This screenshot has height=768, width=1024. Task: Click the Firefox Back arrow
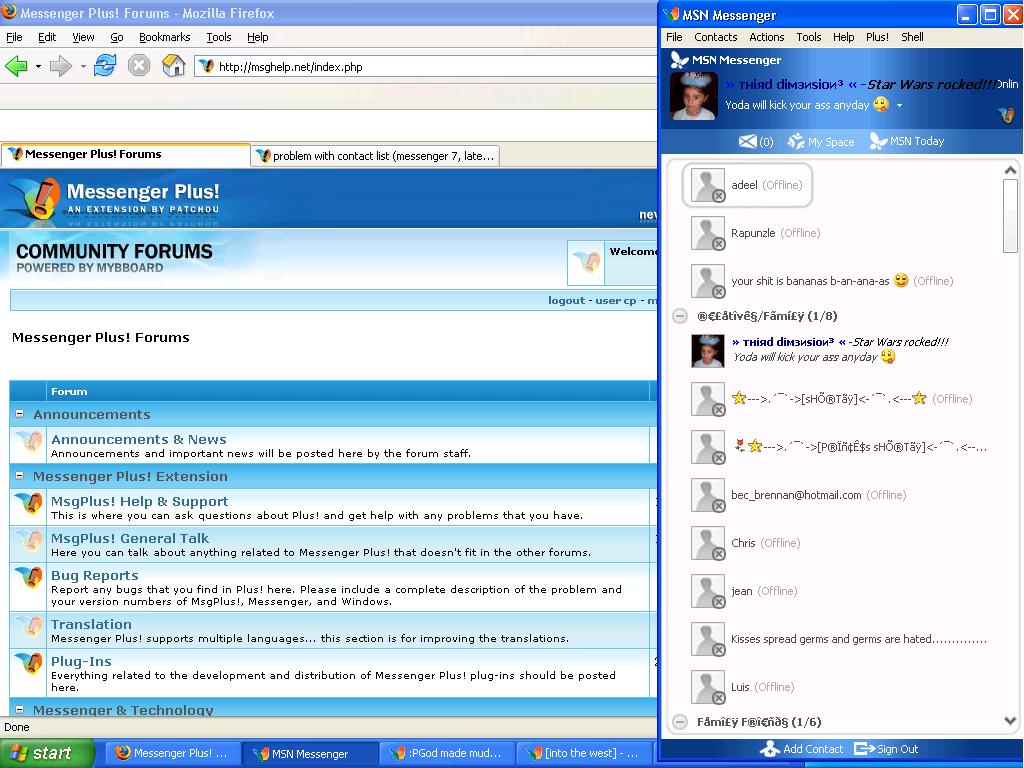point(16,66)
